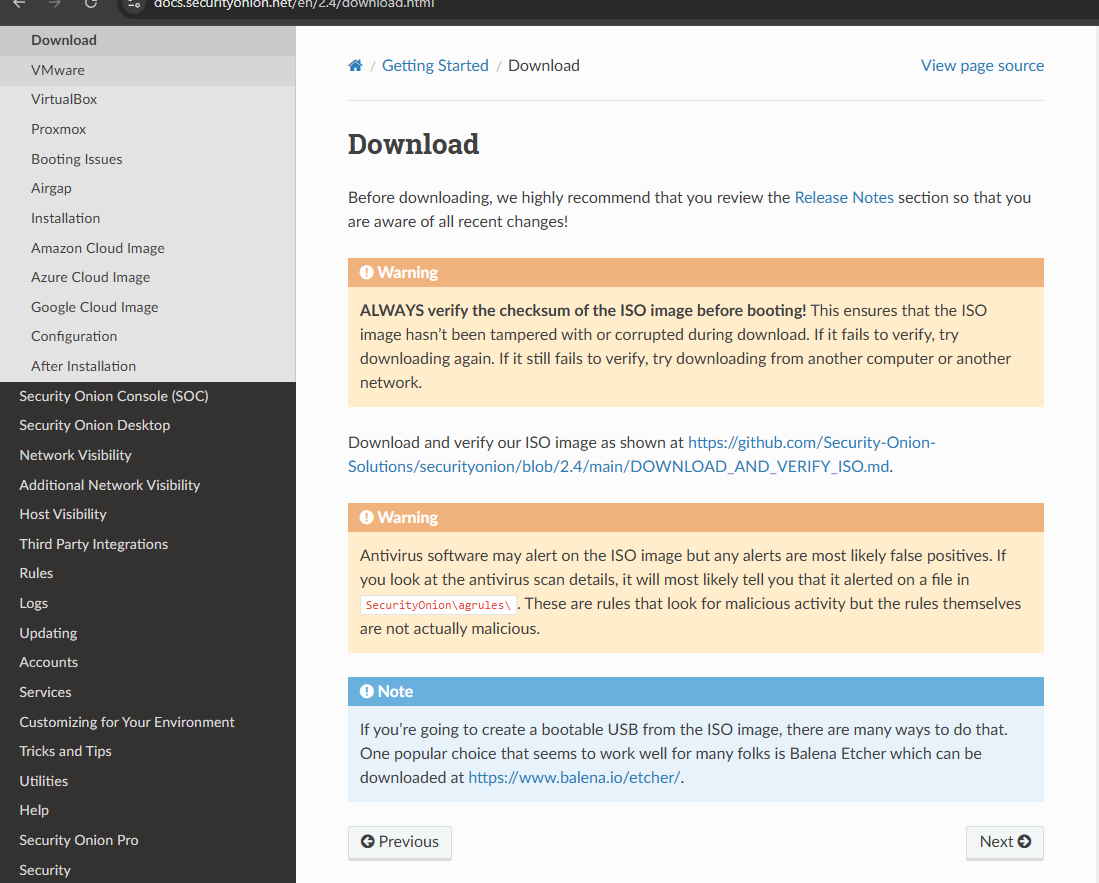Open the Utilities section

148,781
